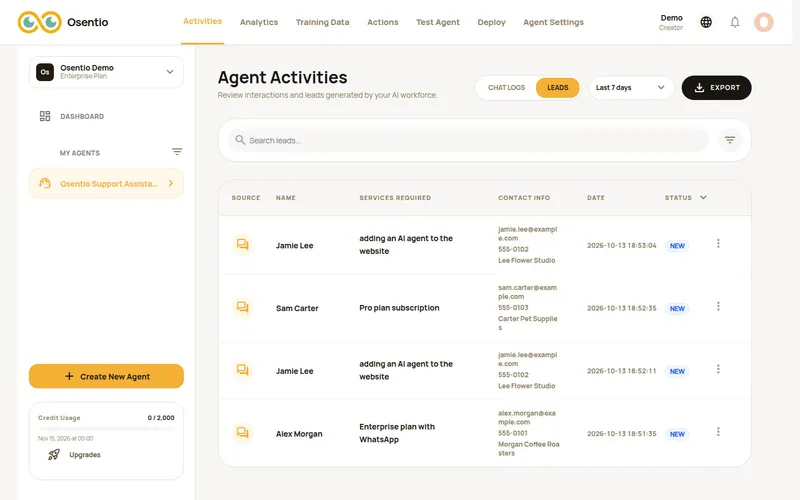Click the Date column header
Viewport: 800px width, 500px height.
pos(595,197)
